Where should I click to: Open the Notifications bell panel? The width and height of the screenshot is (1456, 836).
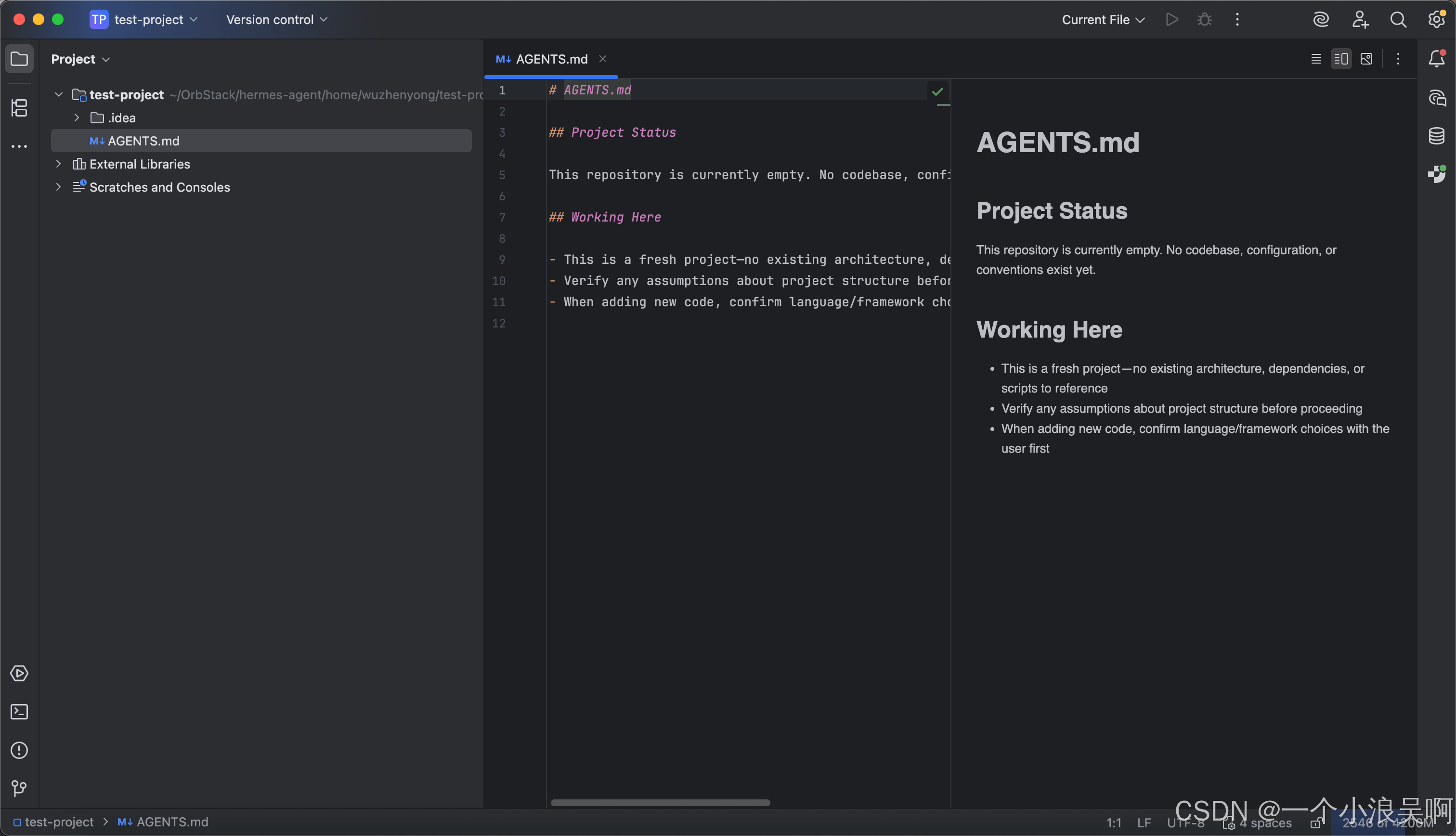click(x=1436, y=59)
